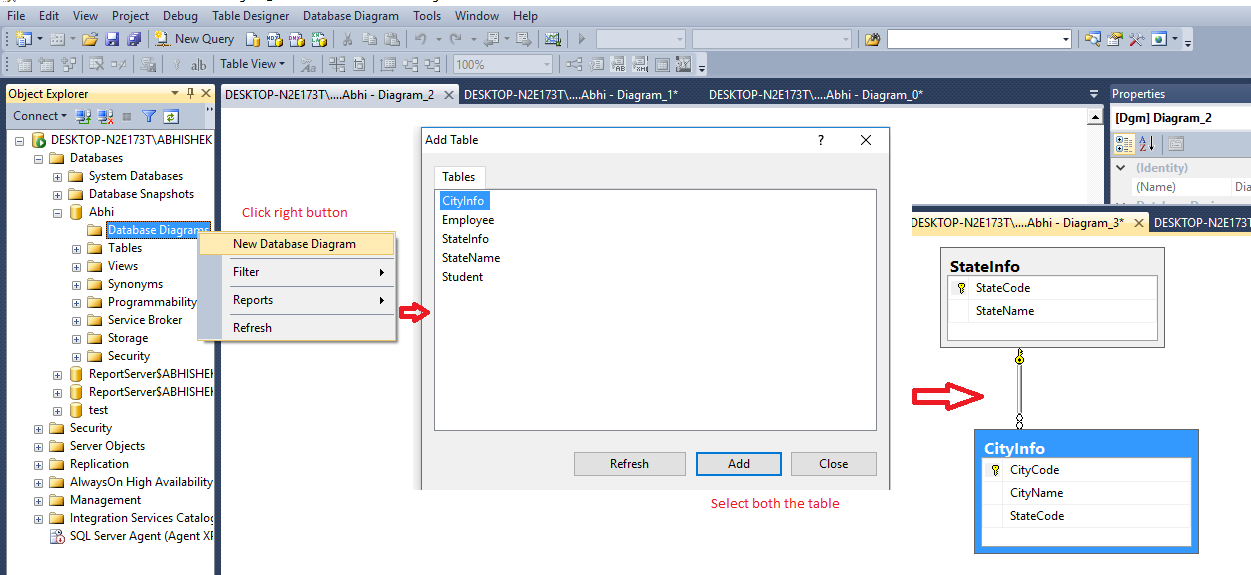The image size is (1251, 575).
Task: Click the Disconnect server icon
Action: (x=105, y=116)
